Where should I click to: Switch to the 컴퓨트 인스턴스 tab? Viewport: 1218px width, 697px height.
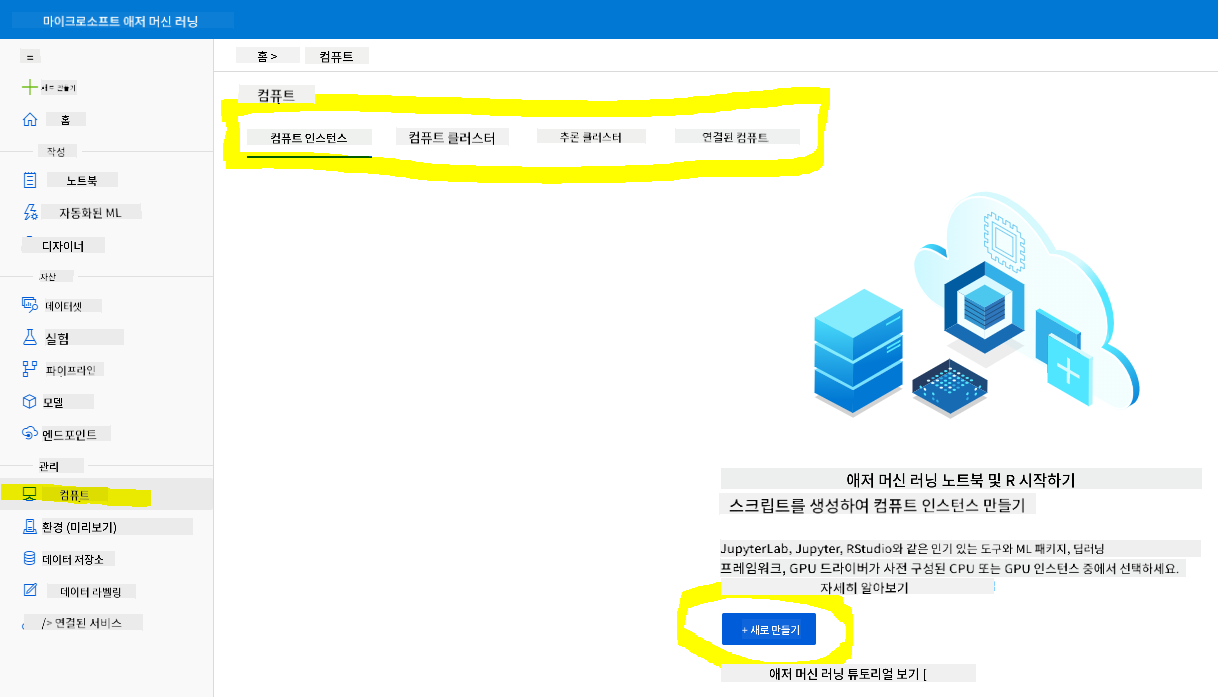309,138
